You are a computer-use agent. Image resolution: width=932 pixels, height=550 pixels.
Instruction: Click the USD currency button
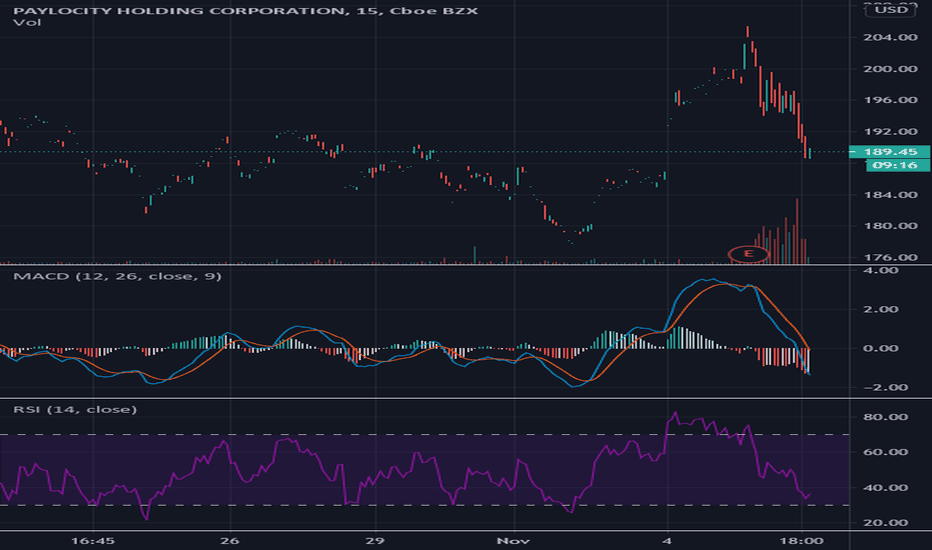891,10
